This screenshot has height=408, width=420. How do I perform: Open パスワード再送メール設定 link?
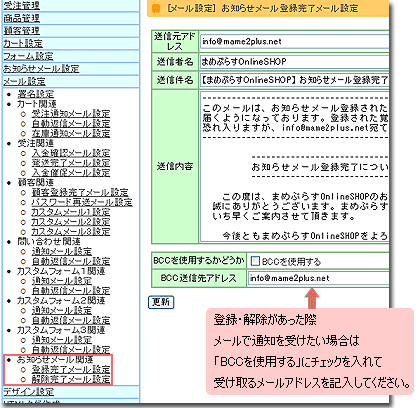(x=82, y=202)
